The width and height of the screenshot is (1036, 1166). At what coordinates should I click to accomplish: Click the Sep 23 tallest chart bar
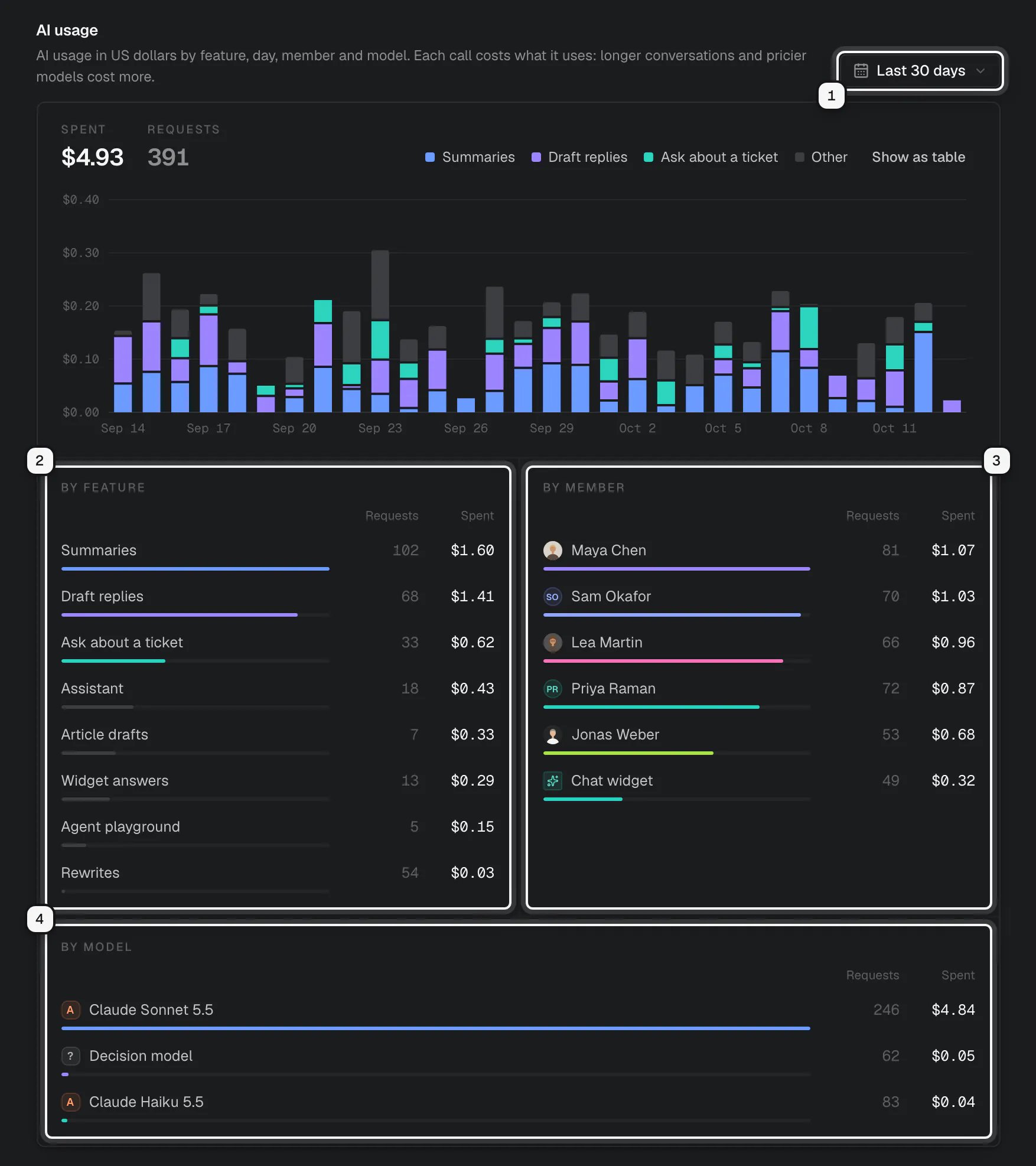click(x=380, y=331)
